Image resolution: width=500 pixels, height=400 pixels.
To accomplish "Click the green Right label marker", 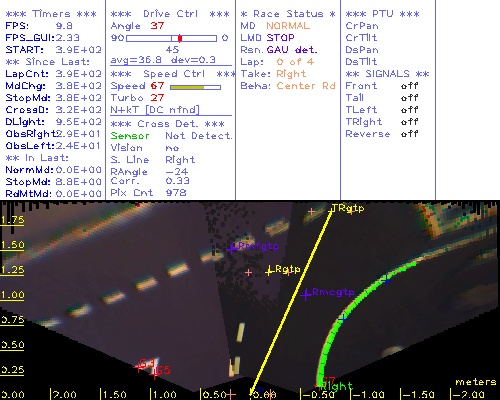I will click(337, 387).
